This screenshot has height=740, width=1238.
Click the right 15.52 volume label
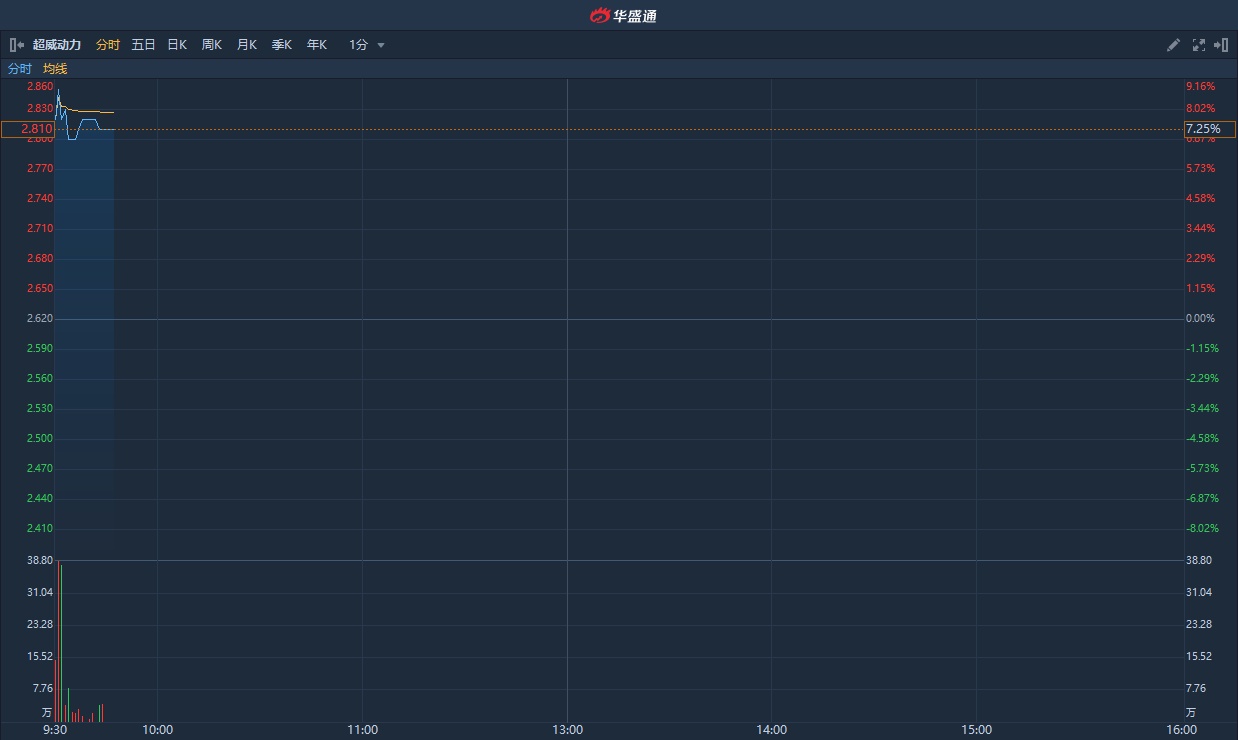pos(1199,656)
